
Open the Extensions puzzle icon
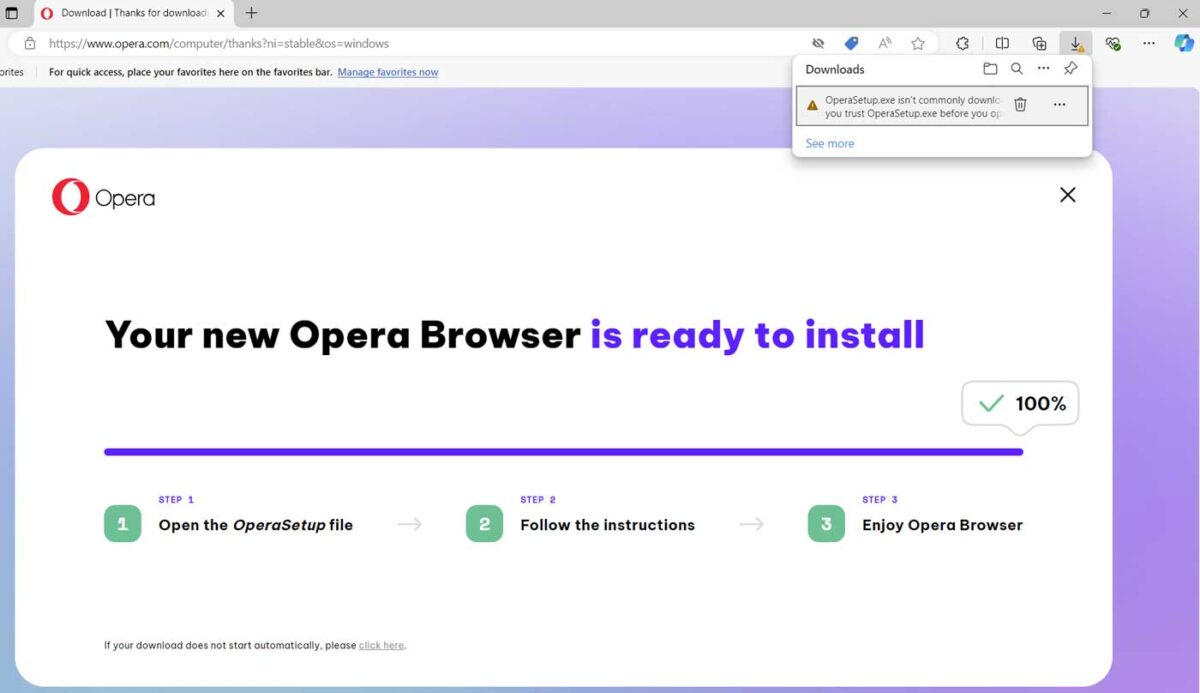click(962, 43)
